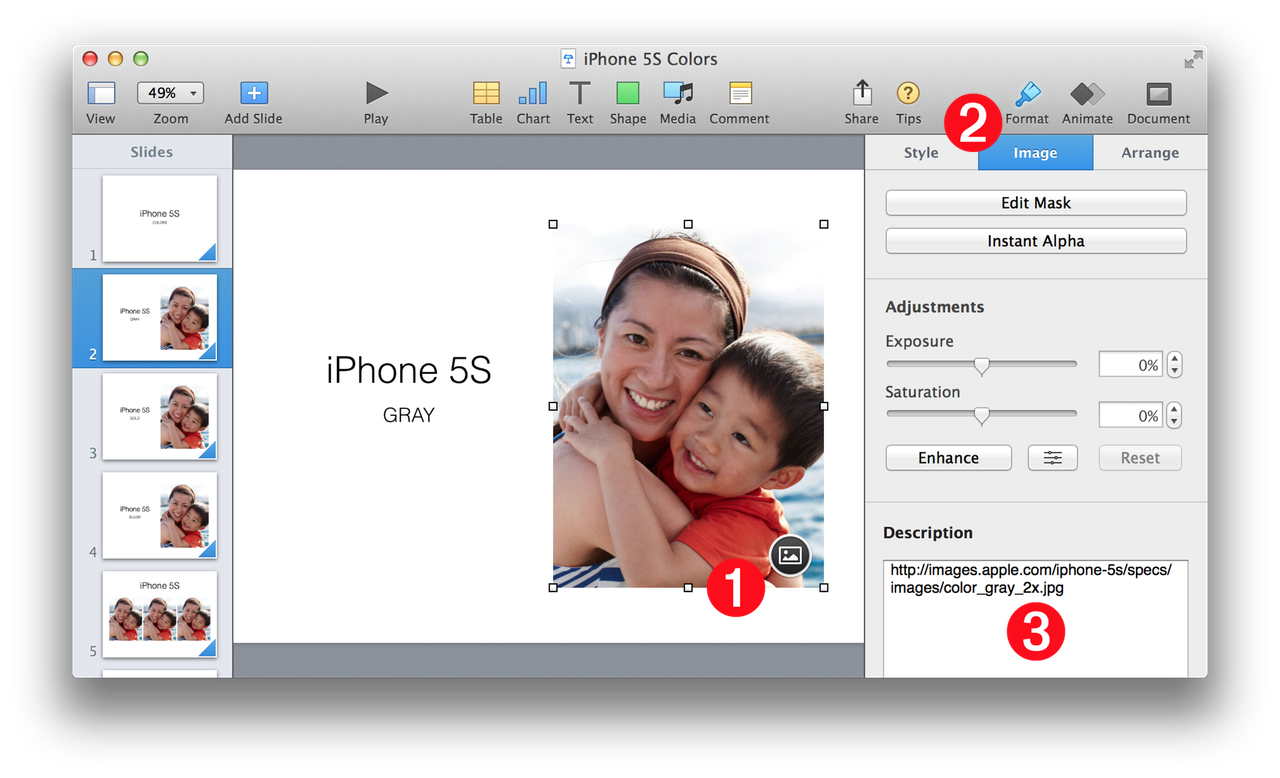
Task: Open the Chart toolbar icon
Action: [533, 93]
